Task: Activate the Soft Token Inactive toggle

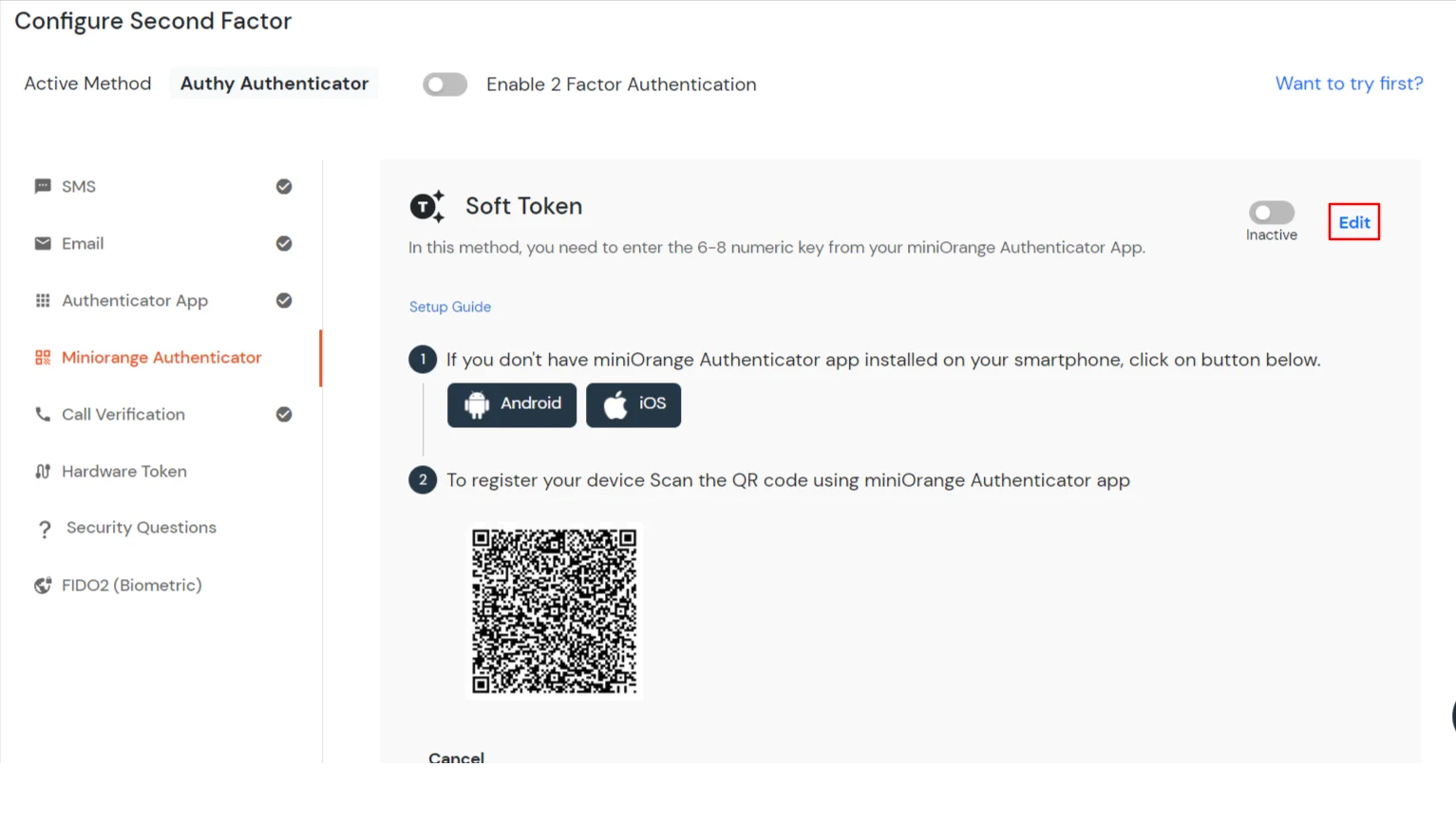Action: pos(1271,212)
